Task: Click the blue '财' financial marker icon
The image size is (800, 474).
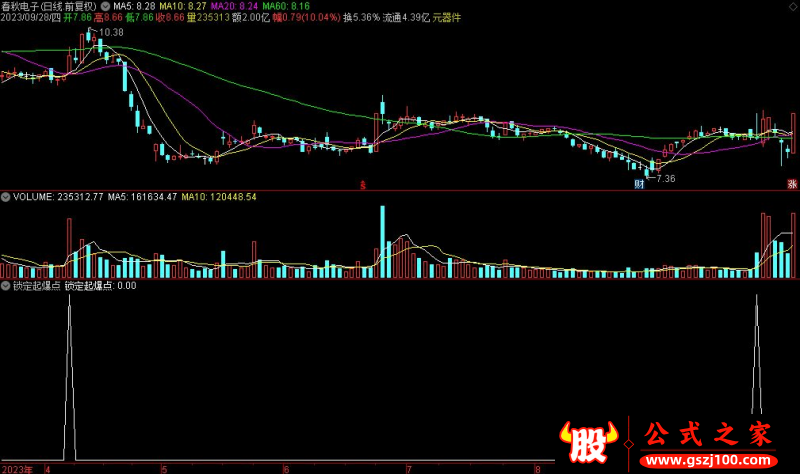Action: (x=639, y=184)
